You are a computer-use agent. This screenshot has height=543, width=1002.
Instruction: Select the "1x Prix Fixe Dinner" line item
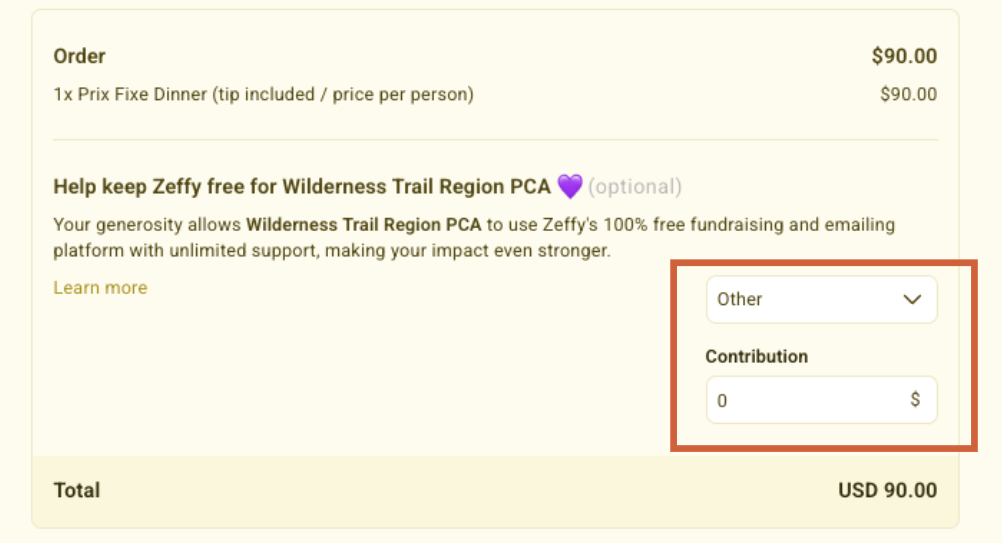pyautogui.click(x=263, y=95)
